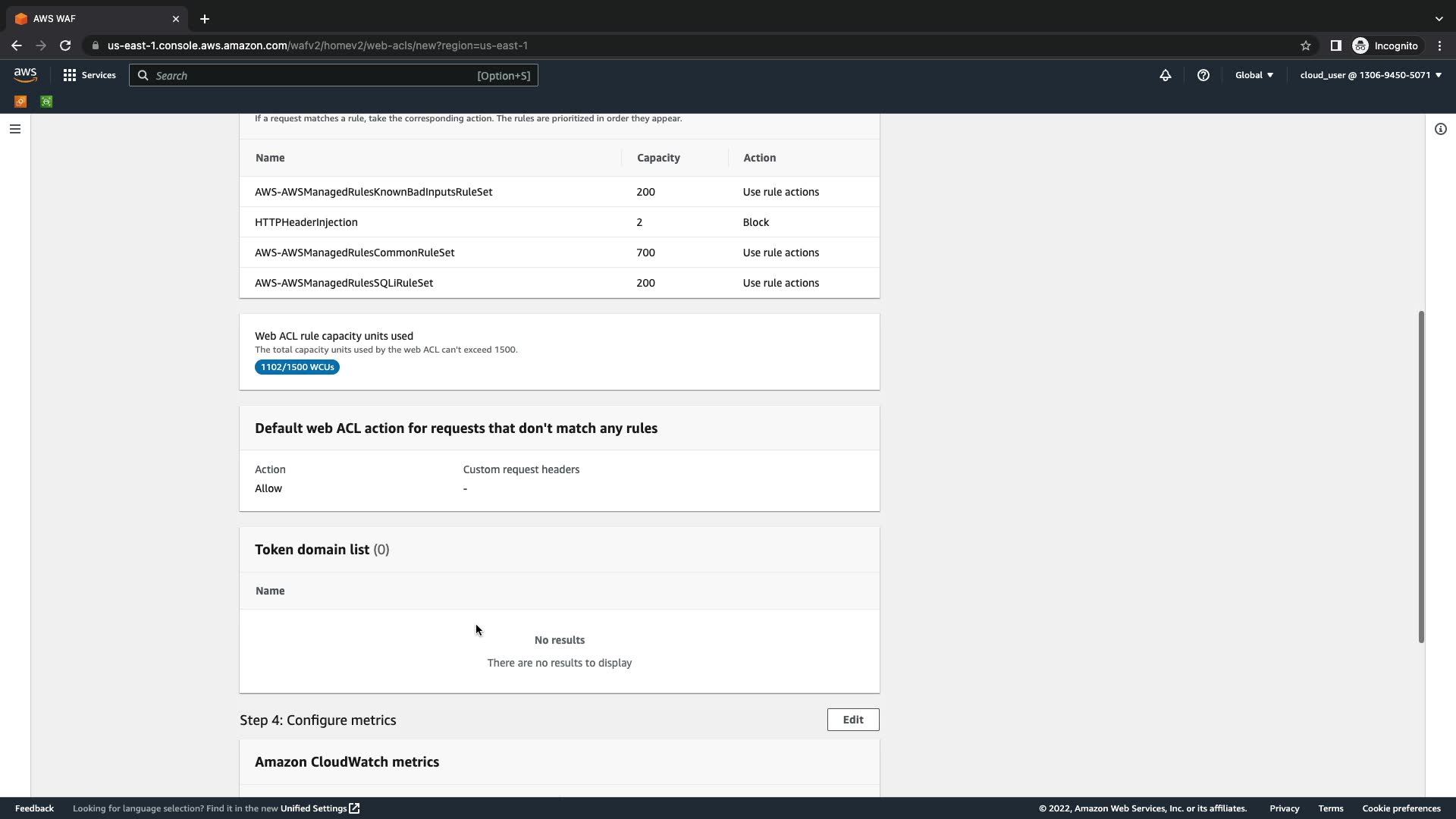Open the AWS home logo
Viewport: 1456px width, 819px height.
coord(25,75)
